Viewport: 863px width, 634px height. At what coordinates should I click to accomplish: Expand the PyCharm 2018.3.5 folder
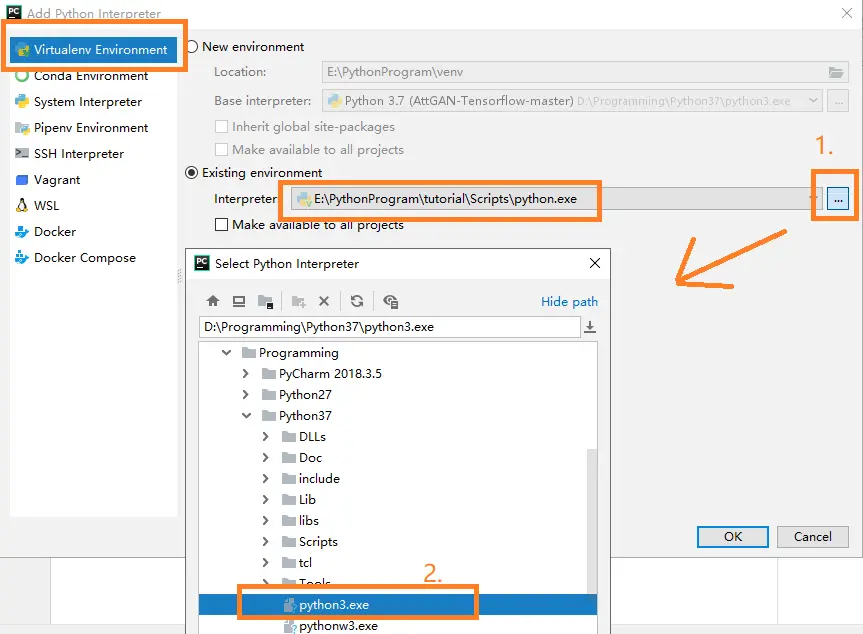246,374
